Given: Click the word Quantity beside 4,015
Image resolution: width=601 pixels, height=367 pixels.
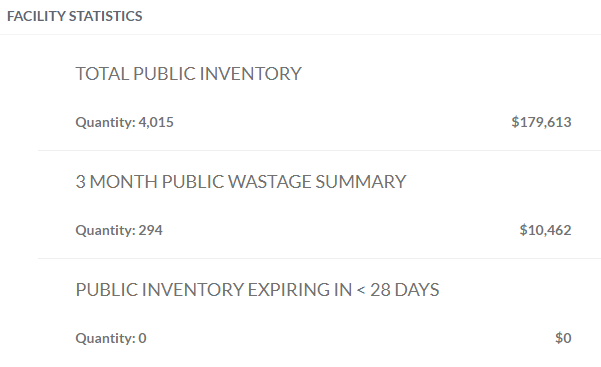Looking at the screenshot, I should pos(105,122).
